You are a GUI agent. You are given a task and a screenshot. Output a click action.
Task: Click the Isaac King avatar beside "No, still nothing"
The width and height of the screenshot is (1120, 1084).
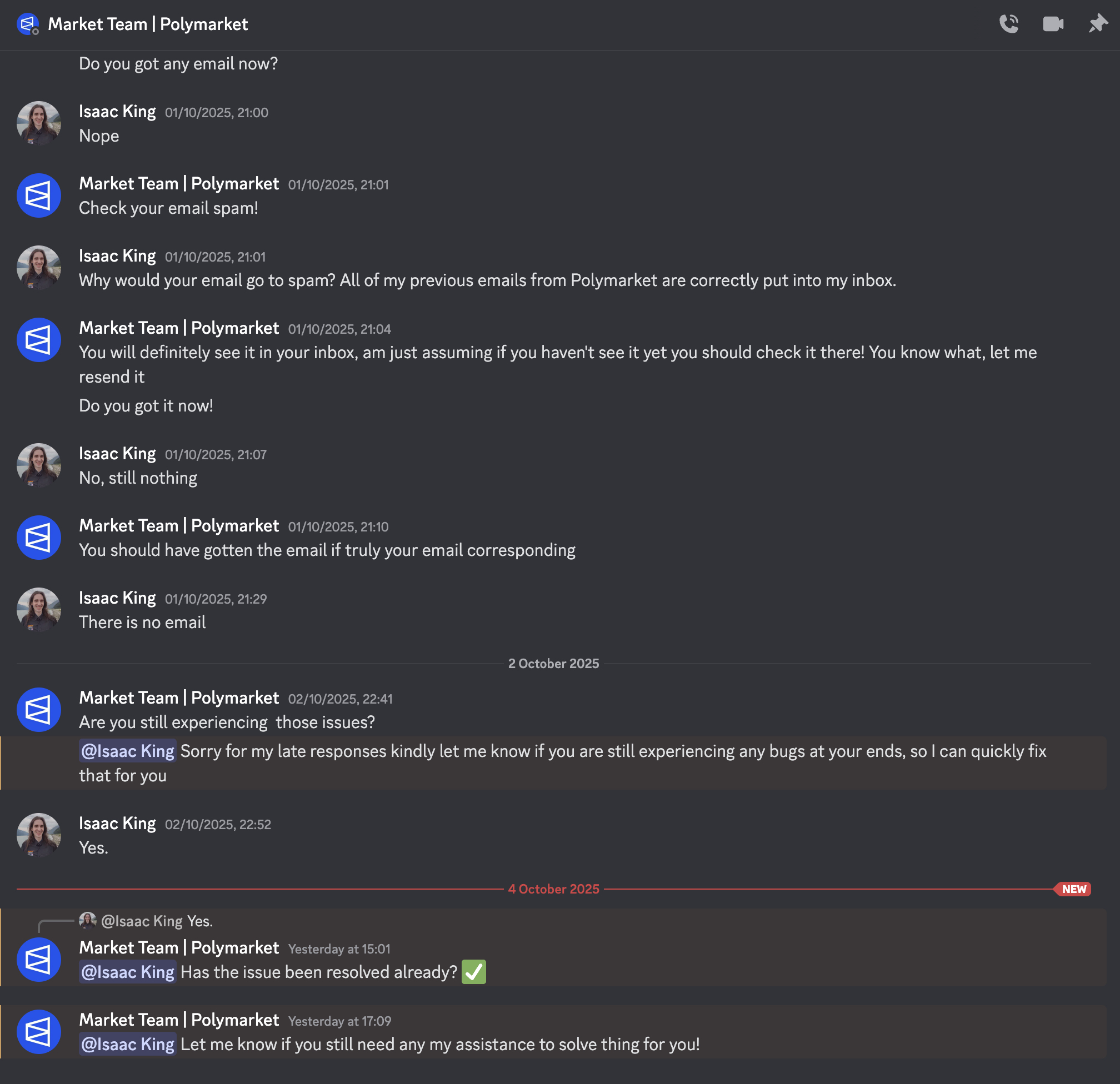[39, 465]
